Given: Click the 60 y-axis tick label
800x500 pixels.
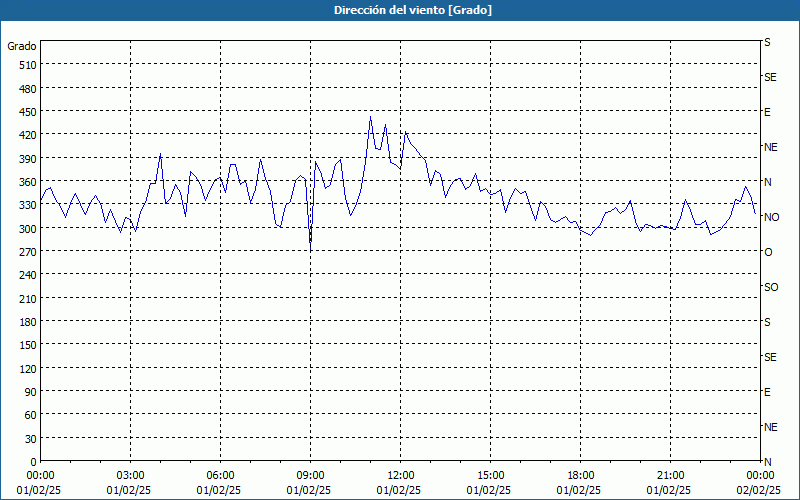Looking at the screenshot, I should click(x=31, y=415).
